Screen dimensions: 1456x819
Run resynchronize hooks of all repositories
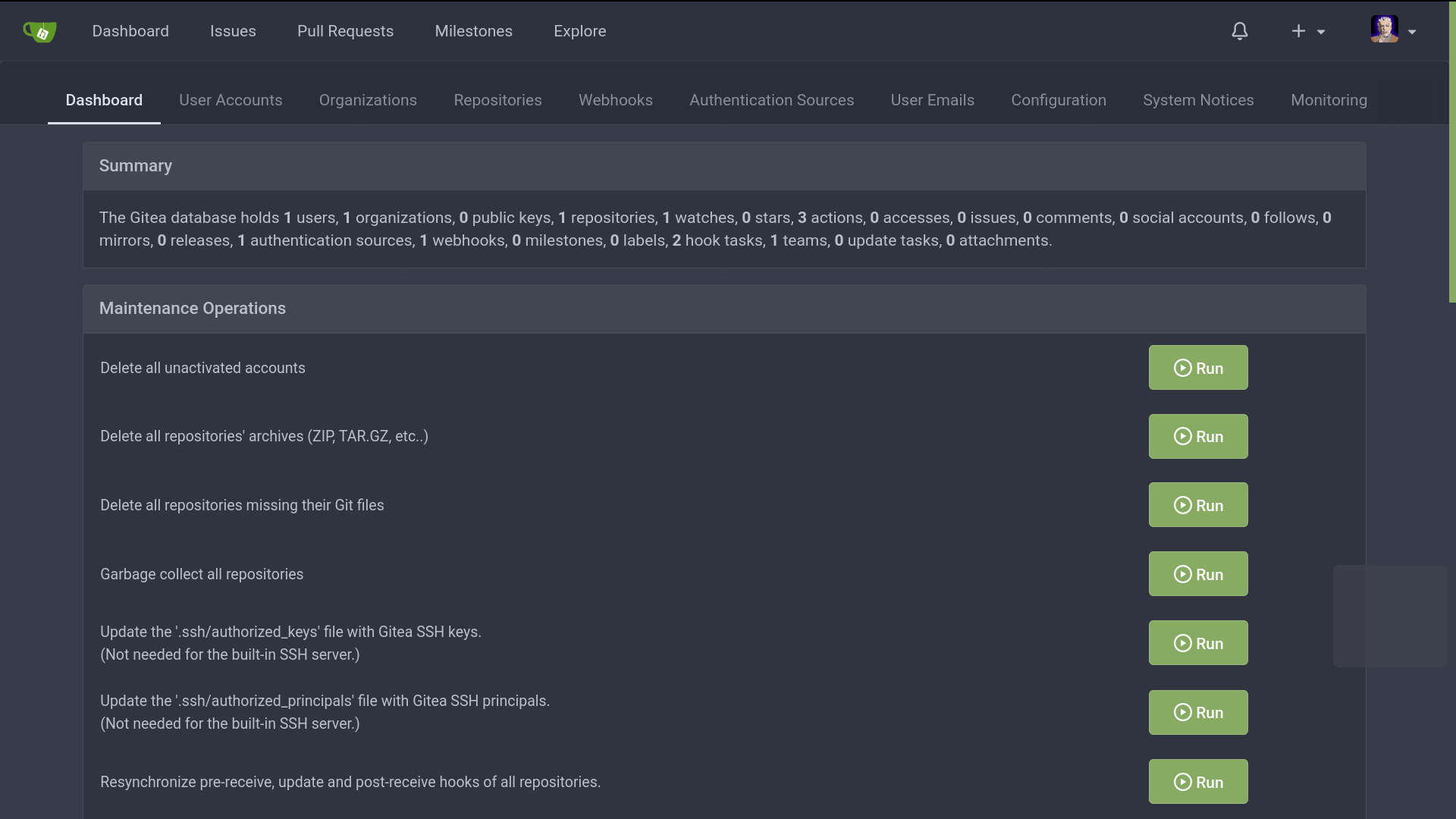pos(1197,782)
